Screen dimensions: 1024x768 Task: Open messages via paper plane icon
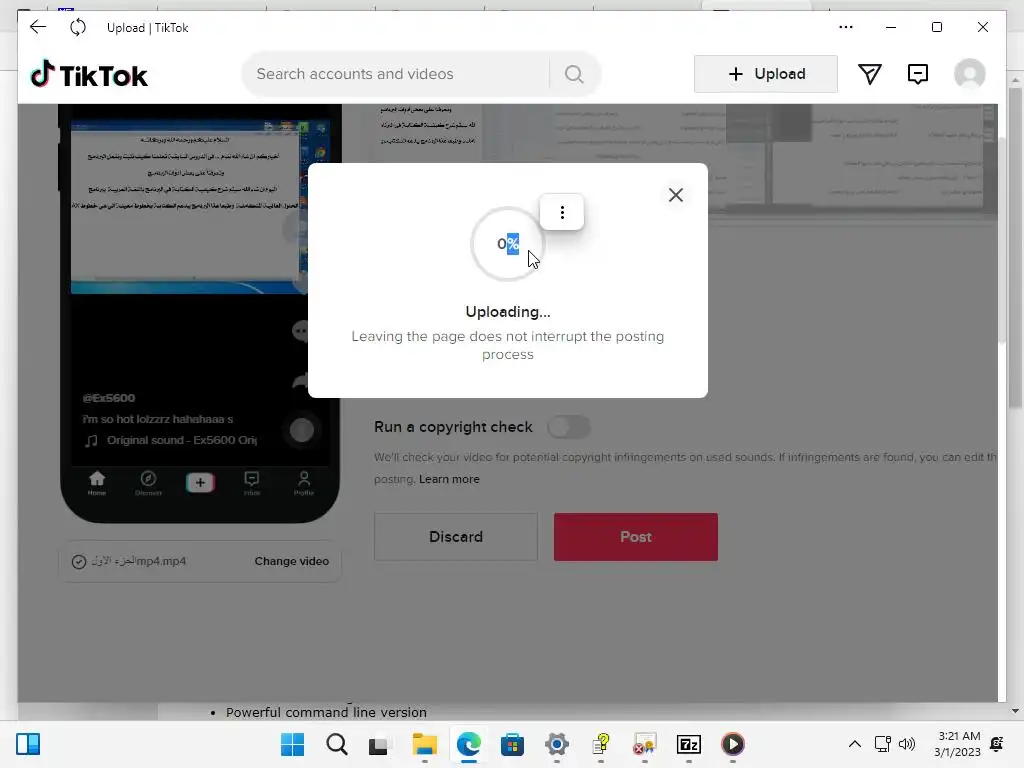coord(869,74)
